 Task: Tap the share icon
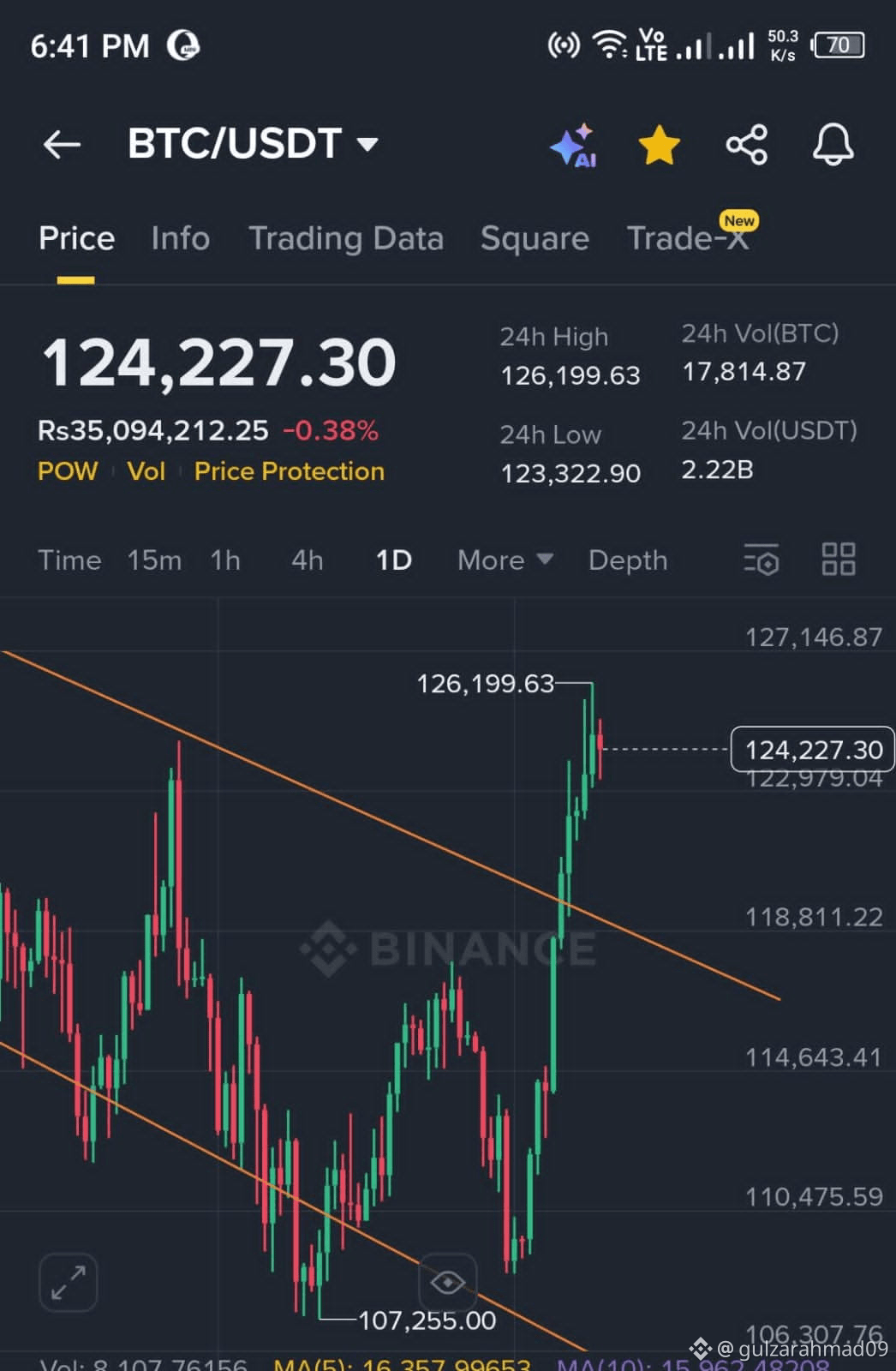pyautogui.click(x=747, y=145)
